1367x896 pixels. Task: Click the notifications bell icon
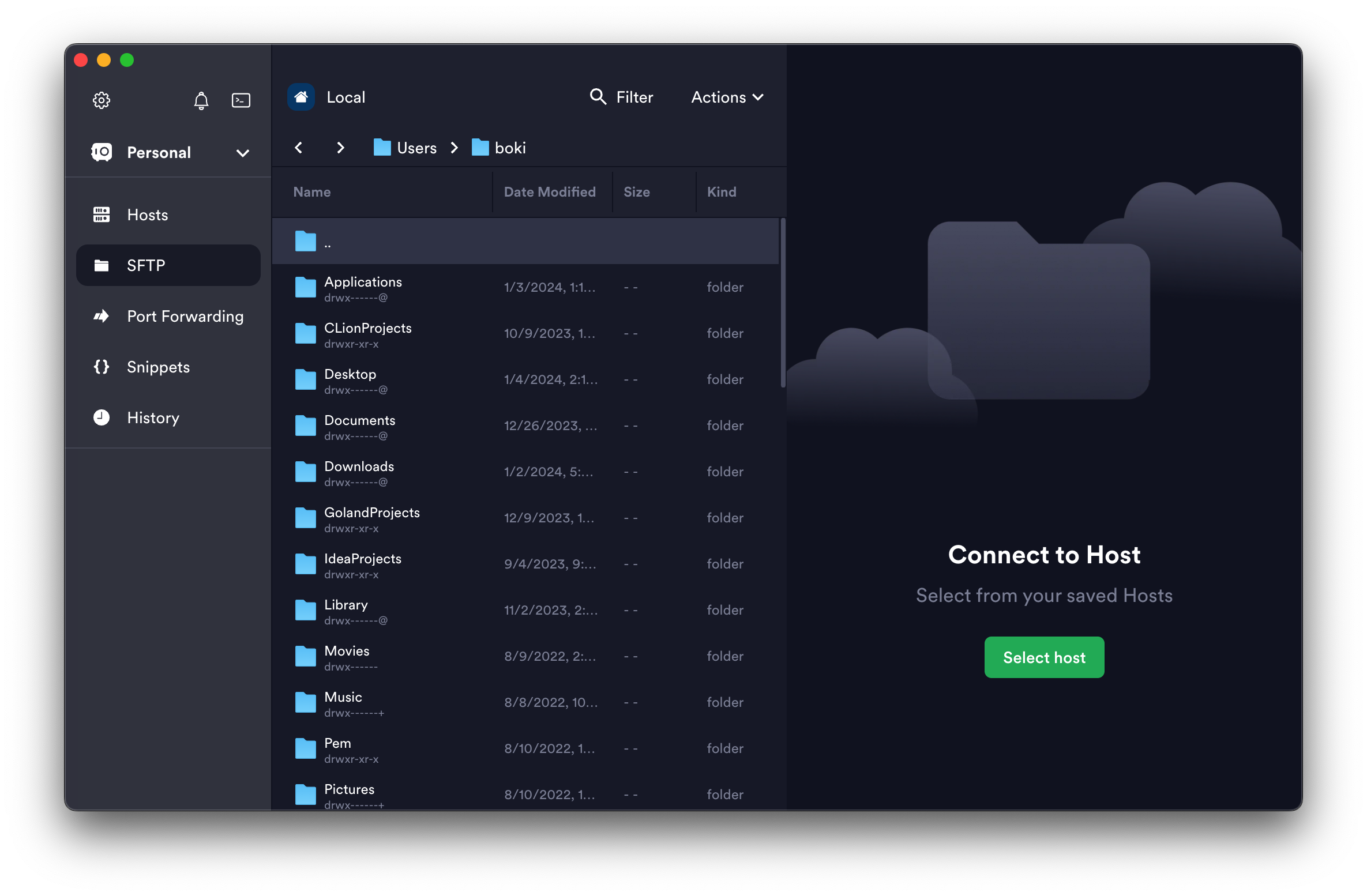click(x=201, y=100)
